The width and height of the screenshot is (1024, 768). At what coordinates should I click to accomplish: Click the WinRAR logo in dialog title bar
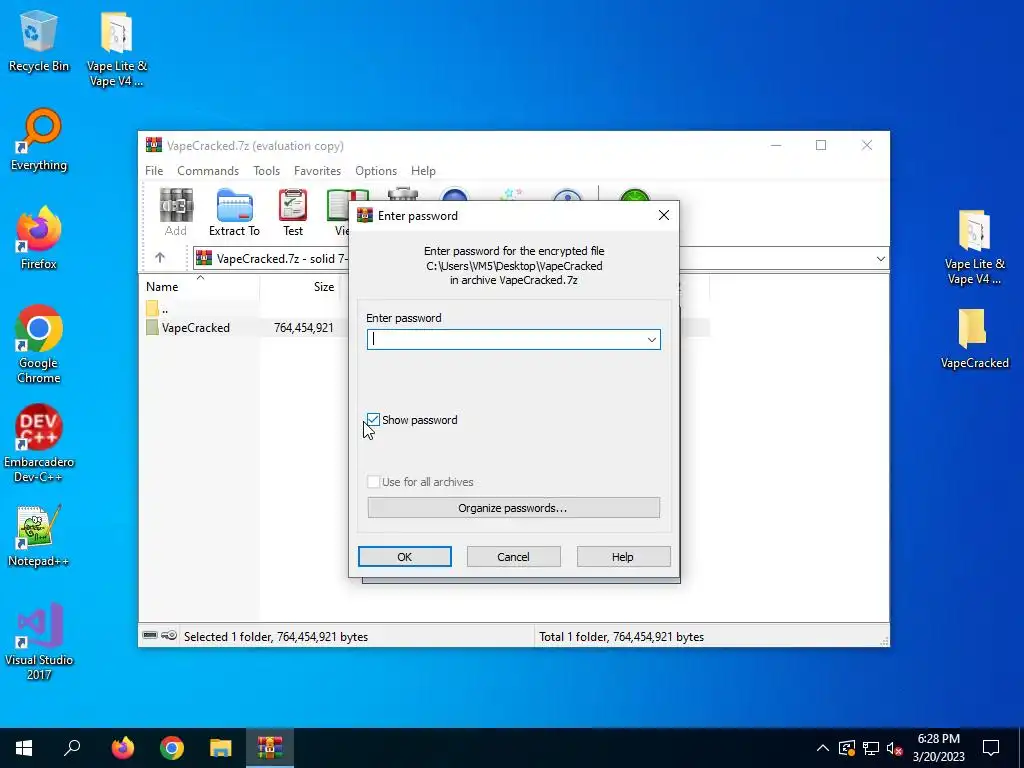pyautogui.click(x=365, y=216)
